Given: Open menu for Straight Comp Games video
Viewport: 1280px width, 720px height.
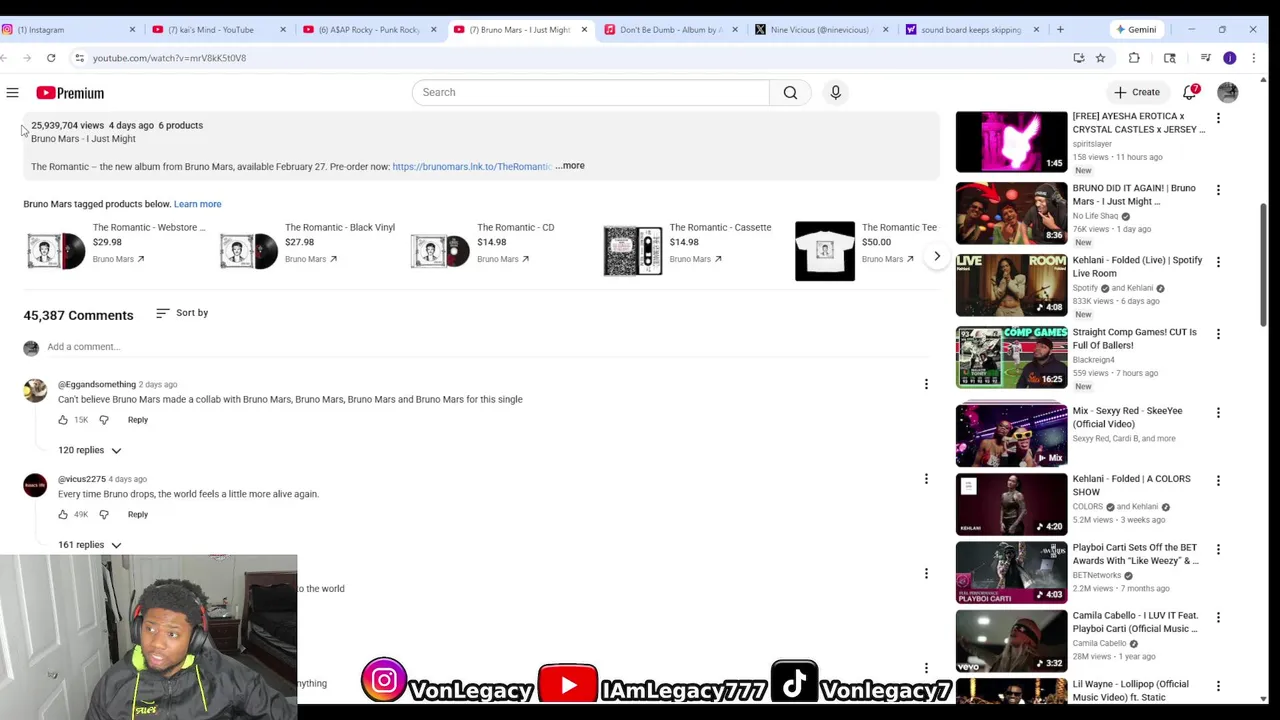Looking at the screenshot, I should click(x=1218, y=334).
